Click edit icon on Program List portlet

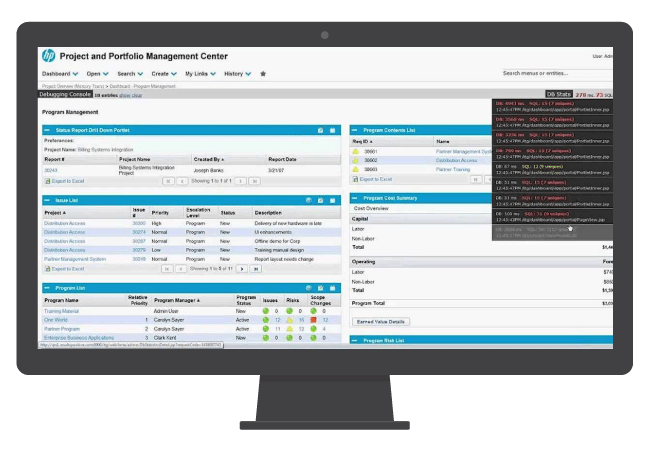click(x=320, y=288)
